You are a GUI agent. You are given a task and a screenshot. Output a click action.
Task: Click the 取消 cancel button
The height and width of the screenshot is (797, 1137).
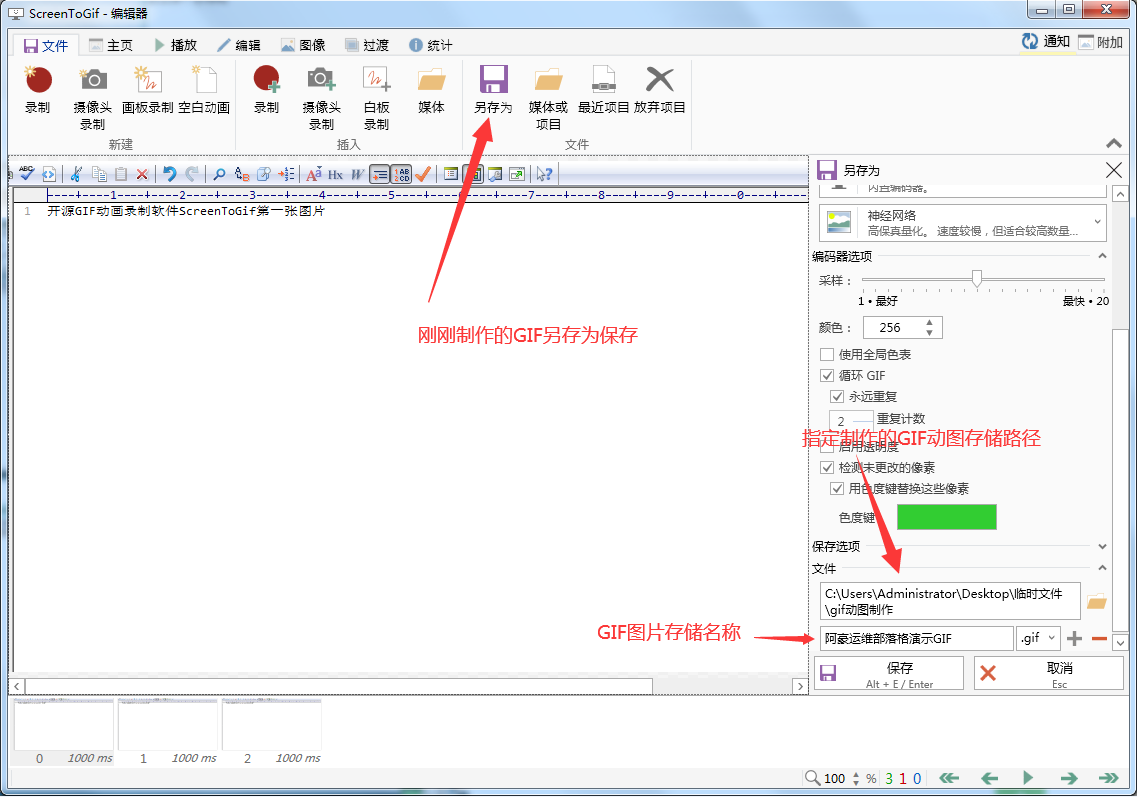(1049, 673)
